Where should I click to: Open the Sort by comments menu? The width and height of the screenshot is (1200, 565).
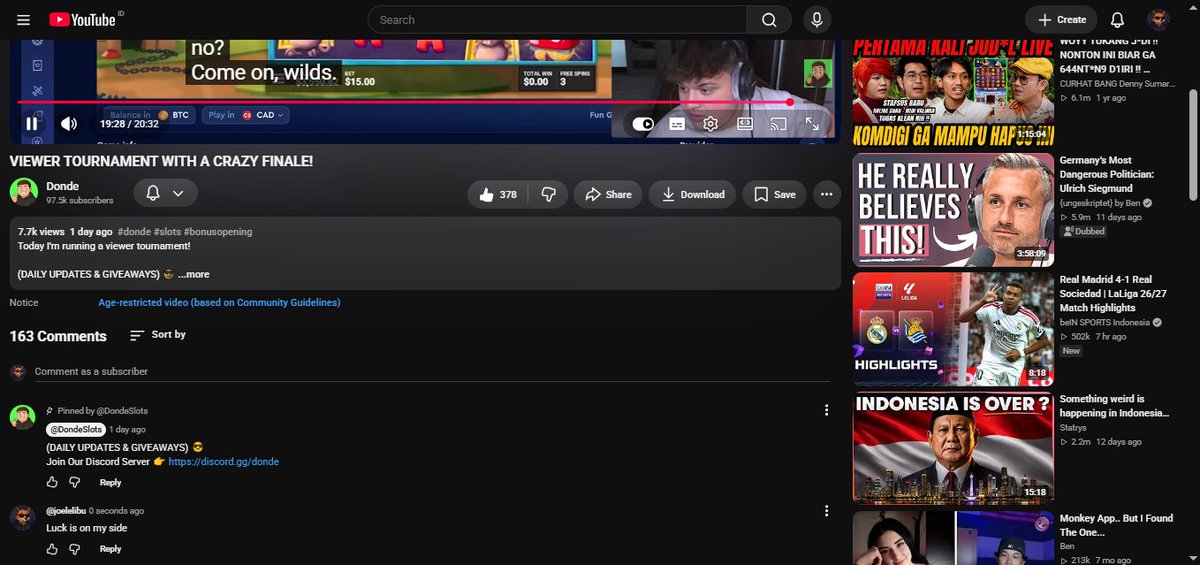pyautogui.click(x=158, y=335)
